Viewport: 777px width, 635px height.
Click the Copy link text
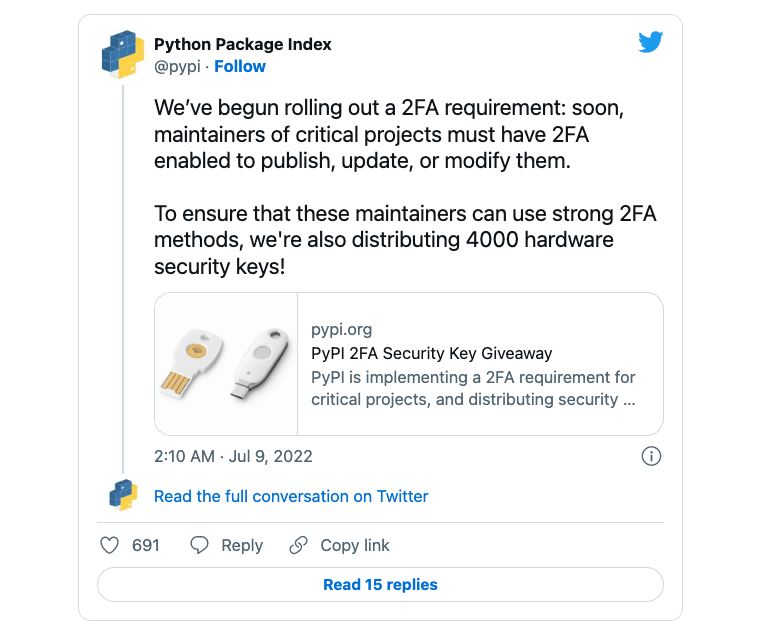coord(355,545)
